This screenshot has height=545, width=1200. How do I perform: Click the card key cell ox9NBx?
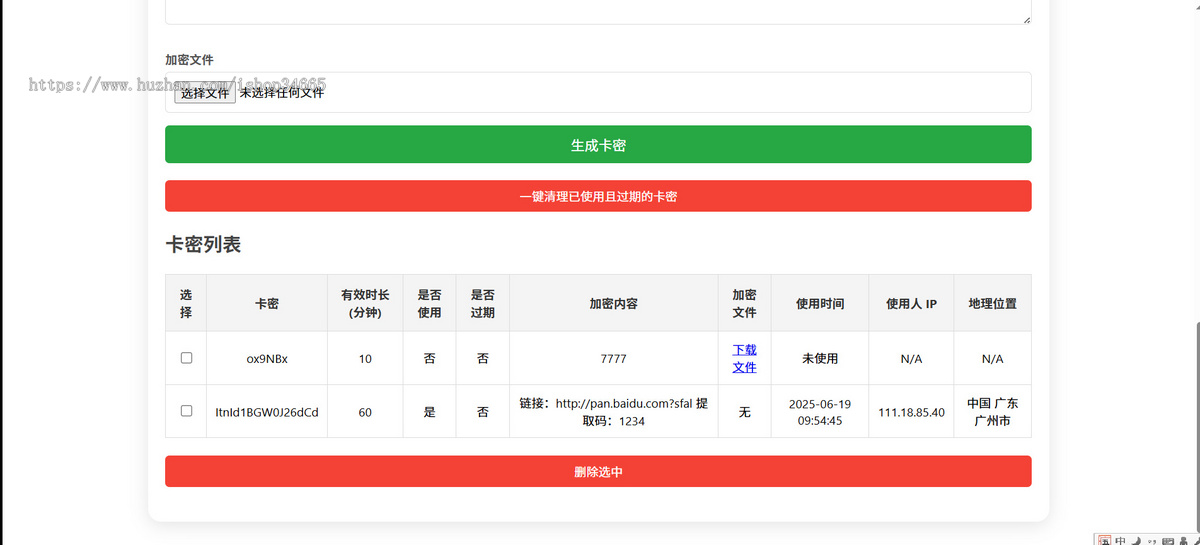pyautogui.click(x=267, y=359)
